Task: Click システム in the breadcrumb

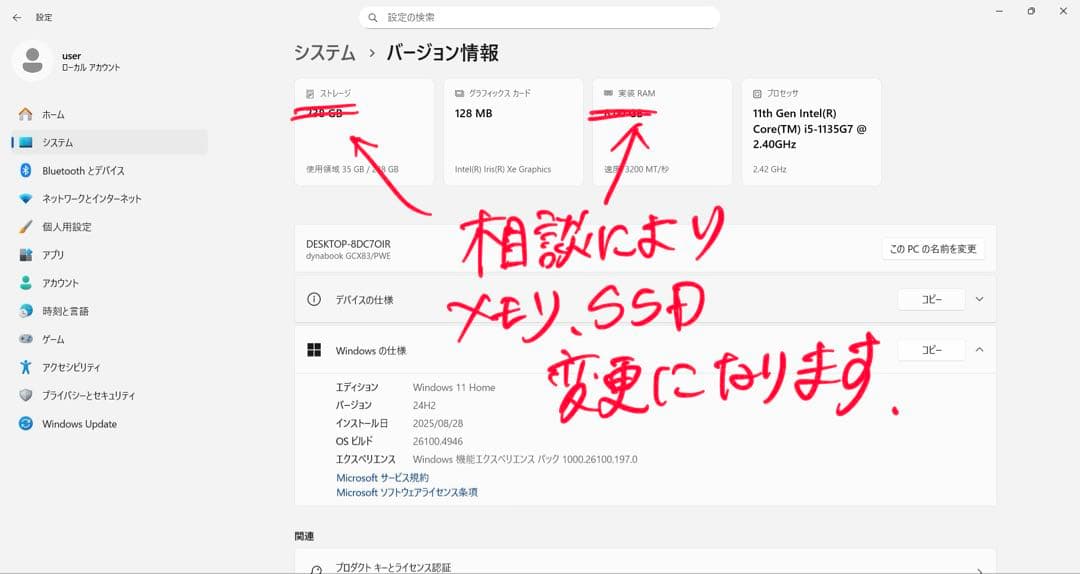Action: coord(324,53)
